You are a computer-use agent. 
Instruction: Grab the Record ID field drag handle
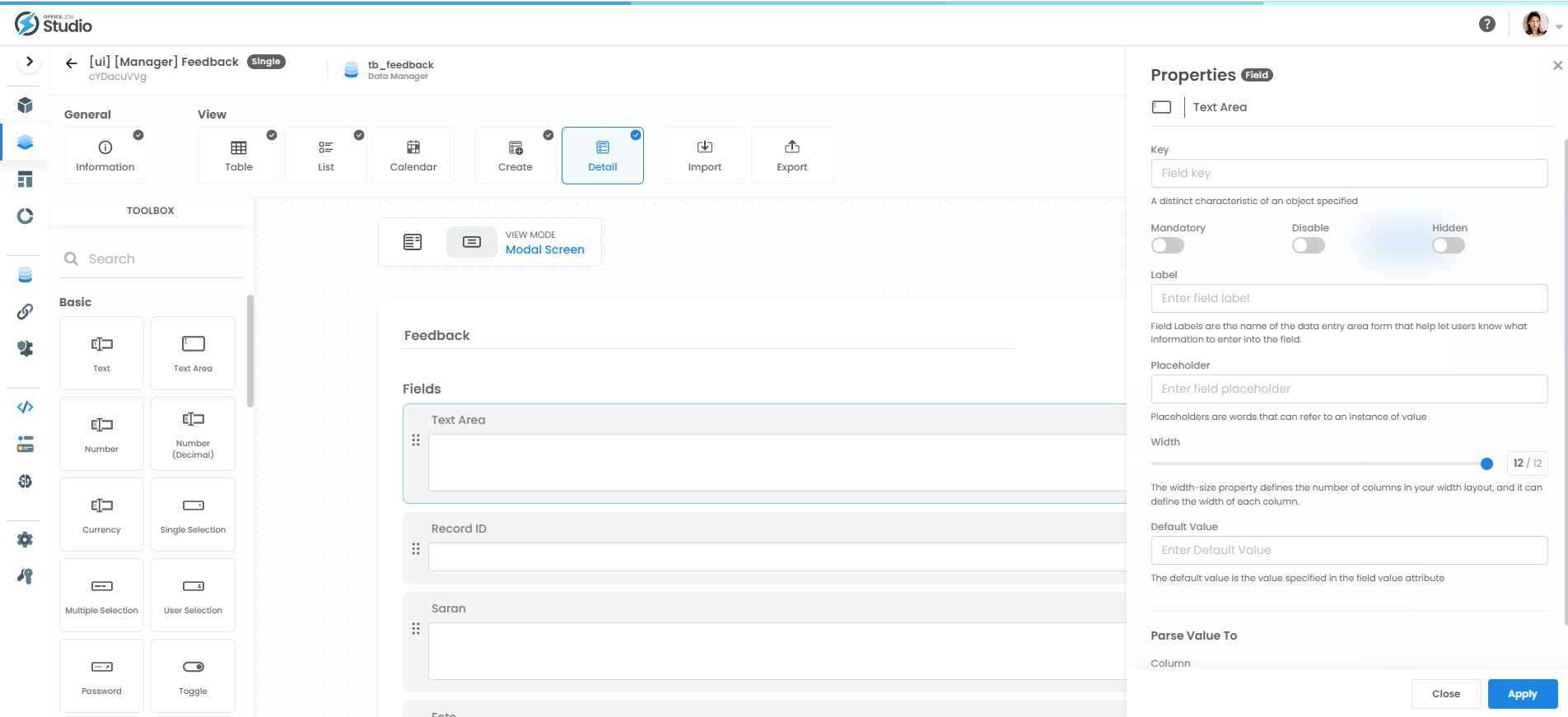tap(416, 549)
